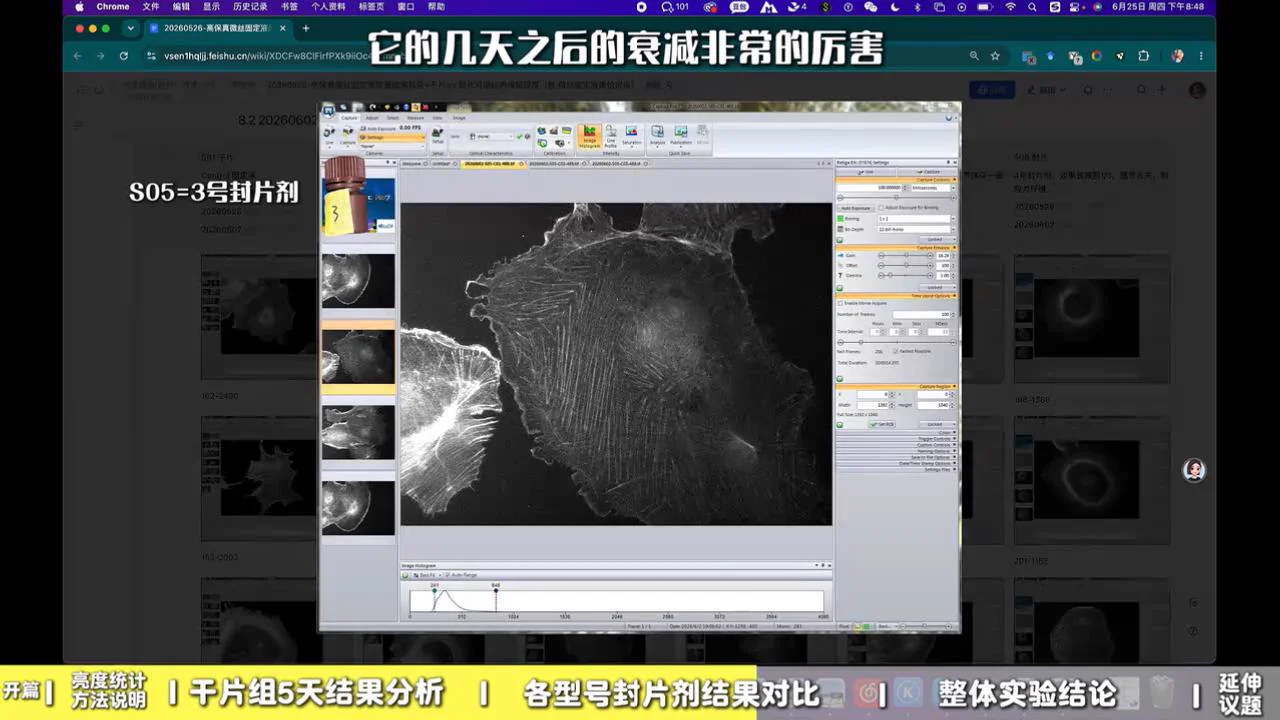The height and width of the screenshot is (720, 1280).
Task: Click the Chrome reload button
Action: [x=124, y=56]
